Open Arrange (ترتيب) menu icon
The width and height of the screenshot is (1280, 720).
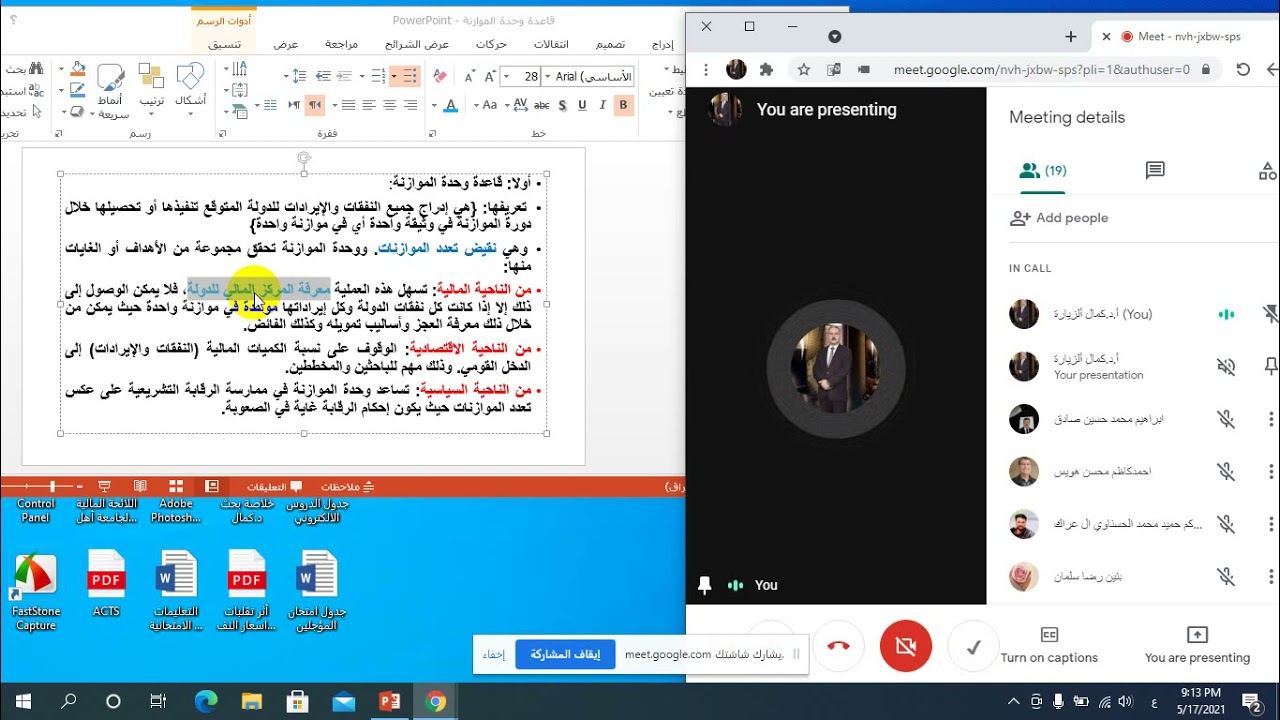coord(152,85)
